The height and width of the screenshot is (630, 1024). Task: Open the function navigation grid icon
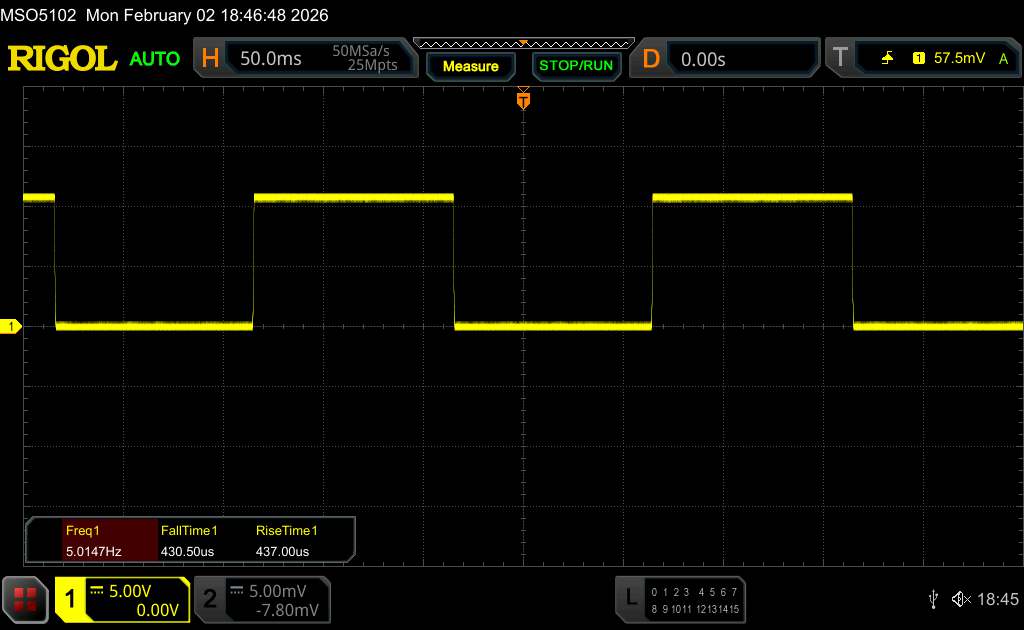click(26, 598)
